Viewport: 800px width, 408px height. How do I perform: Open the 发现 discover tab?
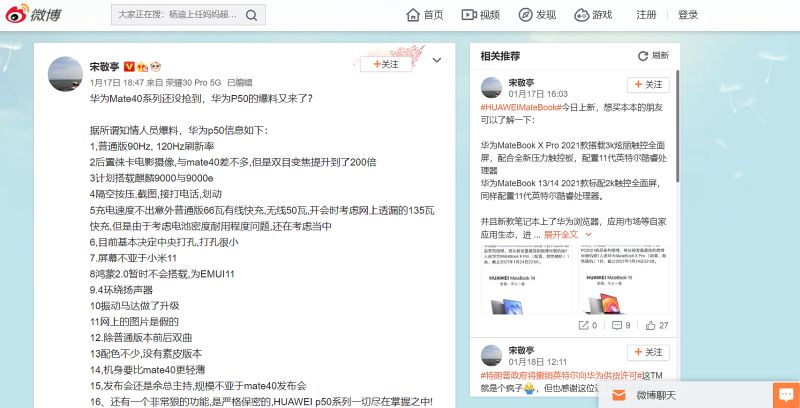tap(537, 15)
